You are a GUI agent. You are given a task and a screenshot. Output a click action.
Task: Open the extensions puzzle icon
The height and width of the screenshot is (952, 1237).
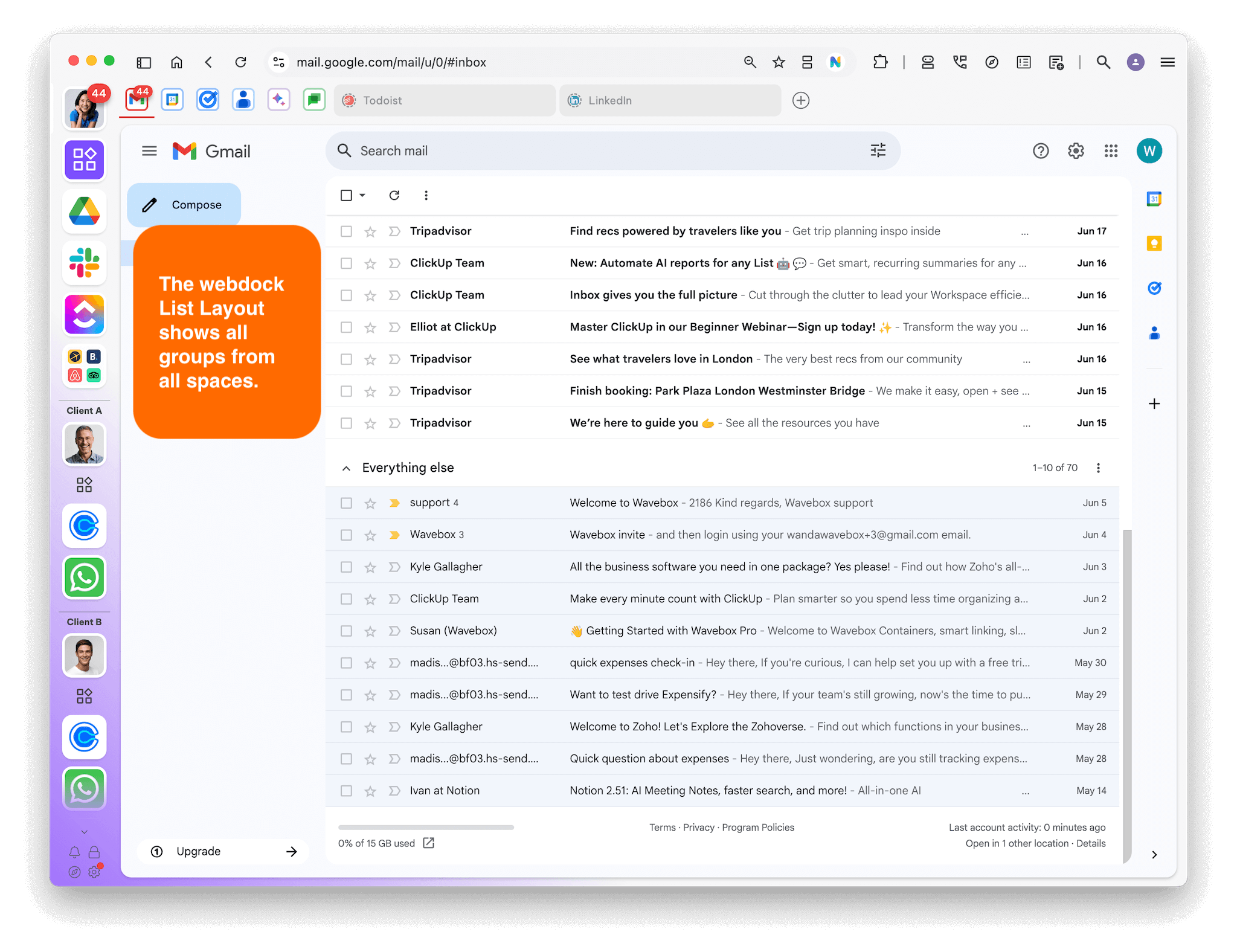tap(881, 62)
